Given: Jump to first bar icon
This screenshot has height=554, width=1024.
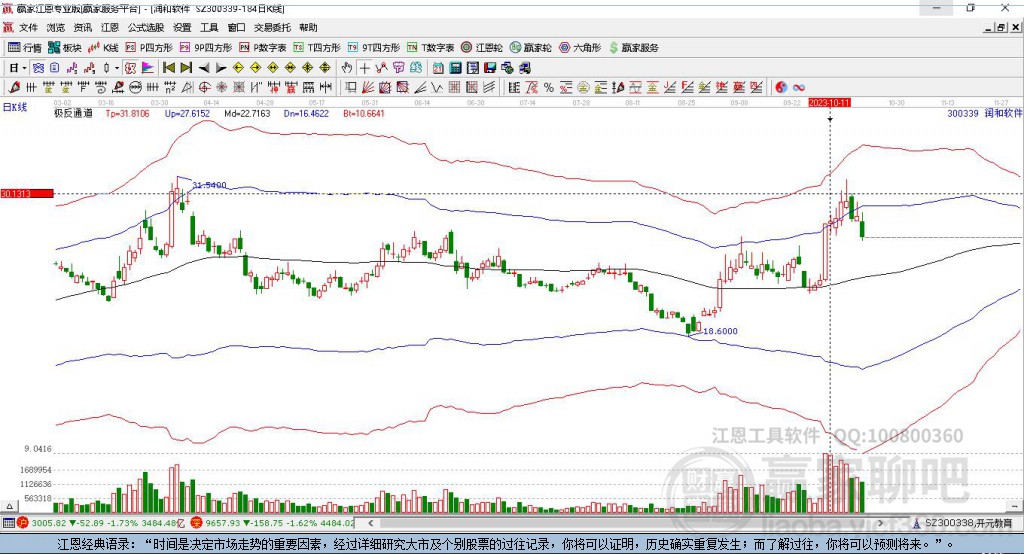Looking at the screenshot, I should [x=168, y=68].
